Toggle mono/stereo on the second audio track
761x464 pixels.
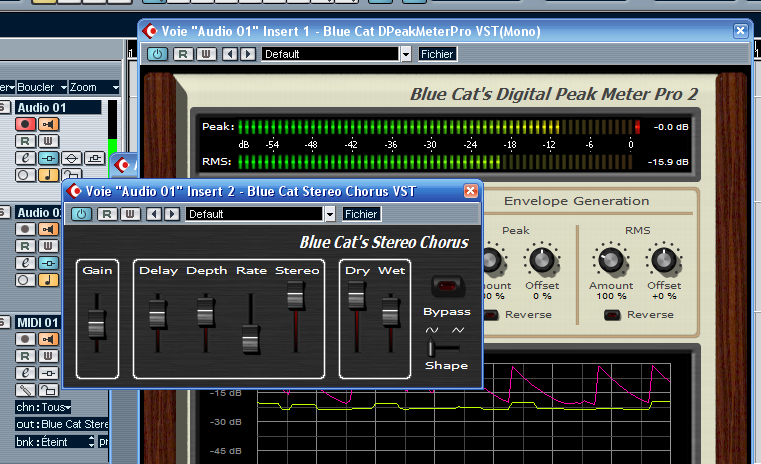25,280
